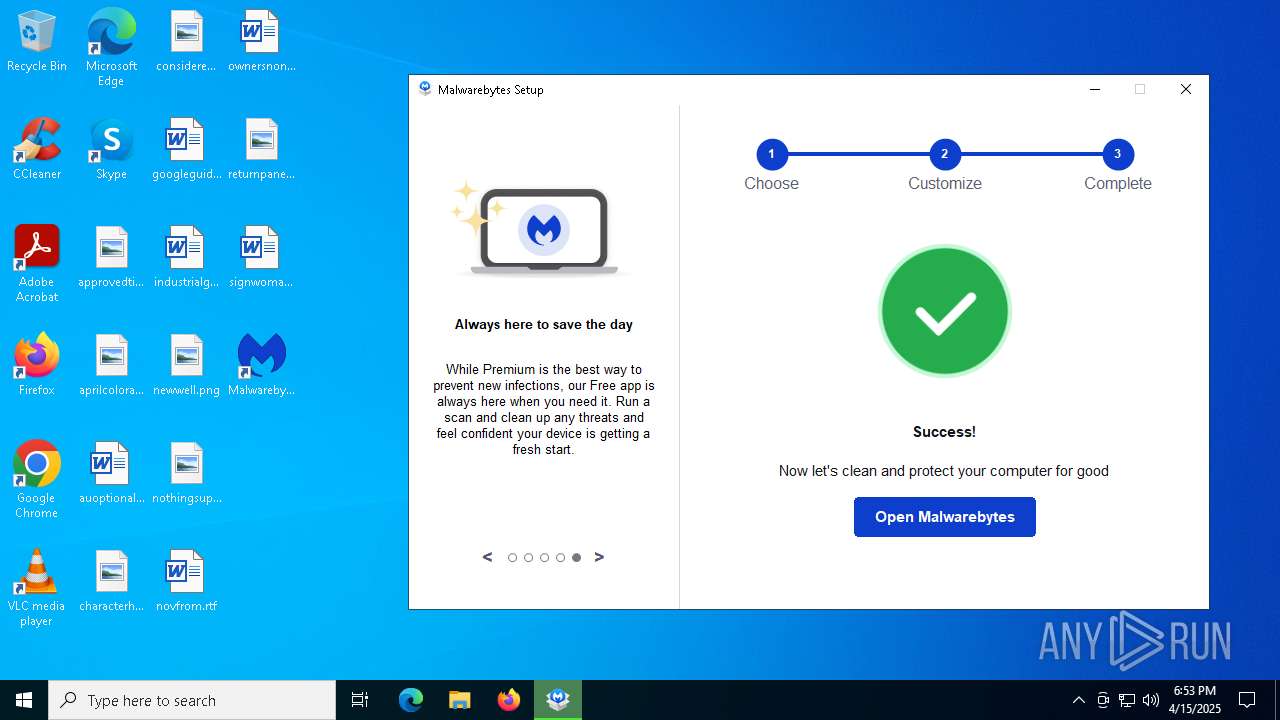Minimize the Malwarebytes Setup window
The image size is (1280, 720).
[1095, 89]
